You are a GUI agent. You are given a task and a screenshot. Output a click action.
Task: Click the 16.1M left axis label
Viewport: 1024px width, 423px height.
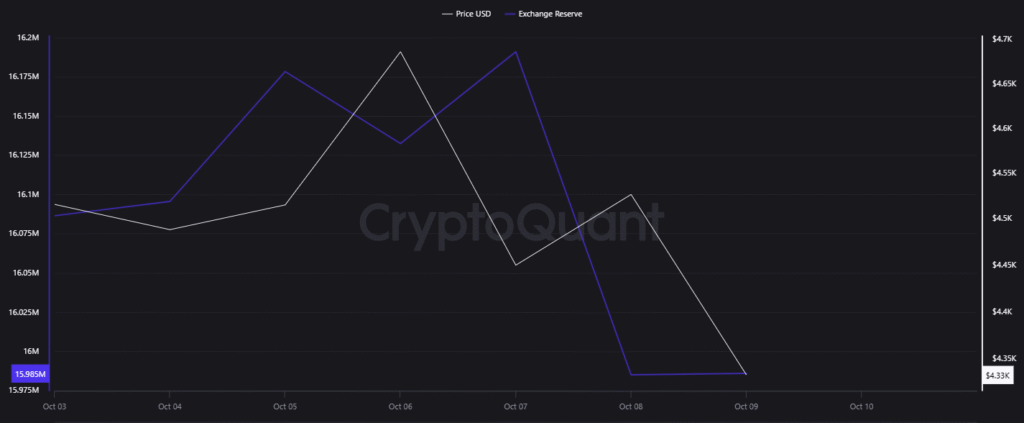point(27,194)
